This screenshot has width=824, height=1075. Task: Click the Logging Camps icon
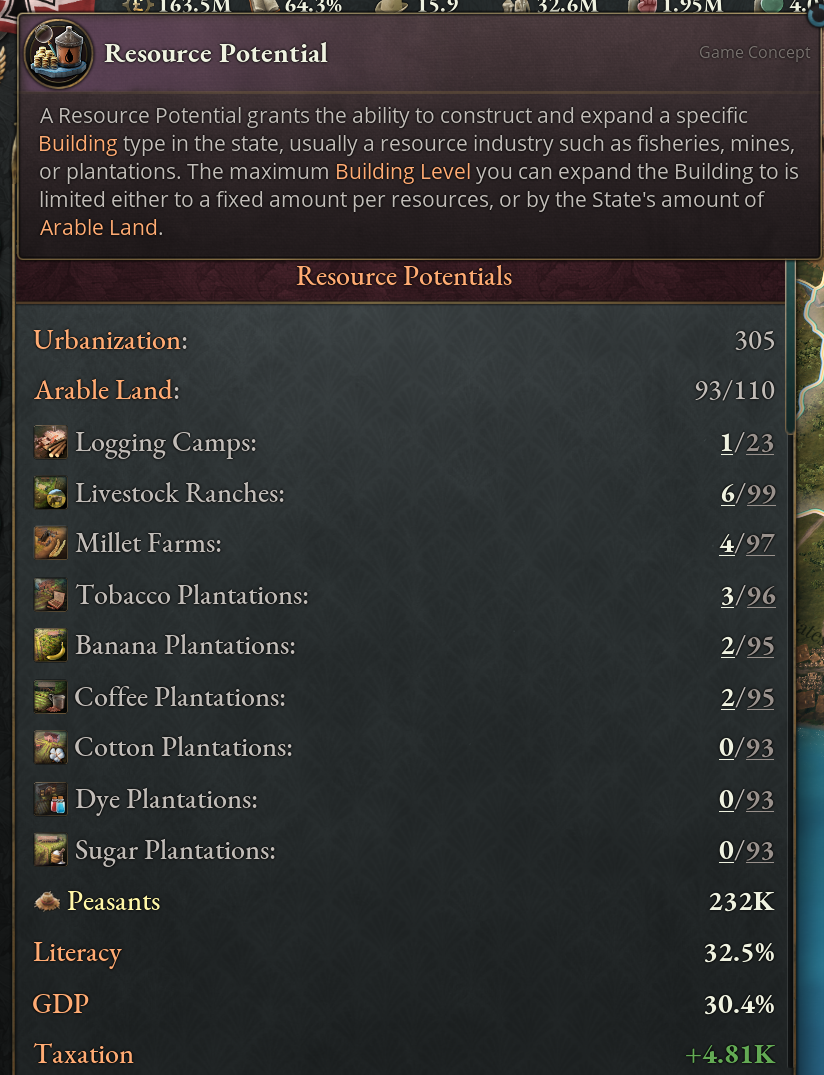(50, 442)
